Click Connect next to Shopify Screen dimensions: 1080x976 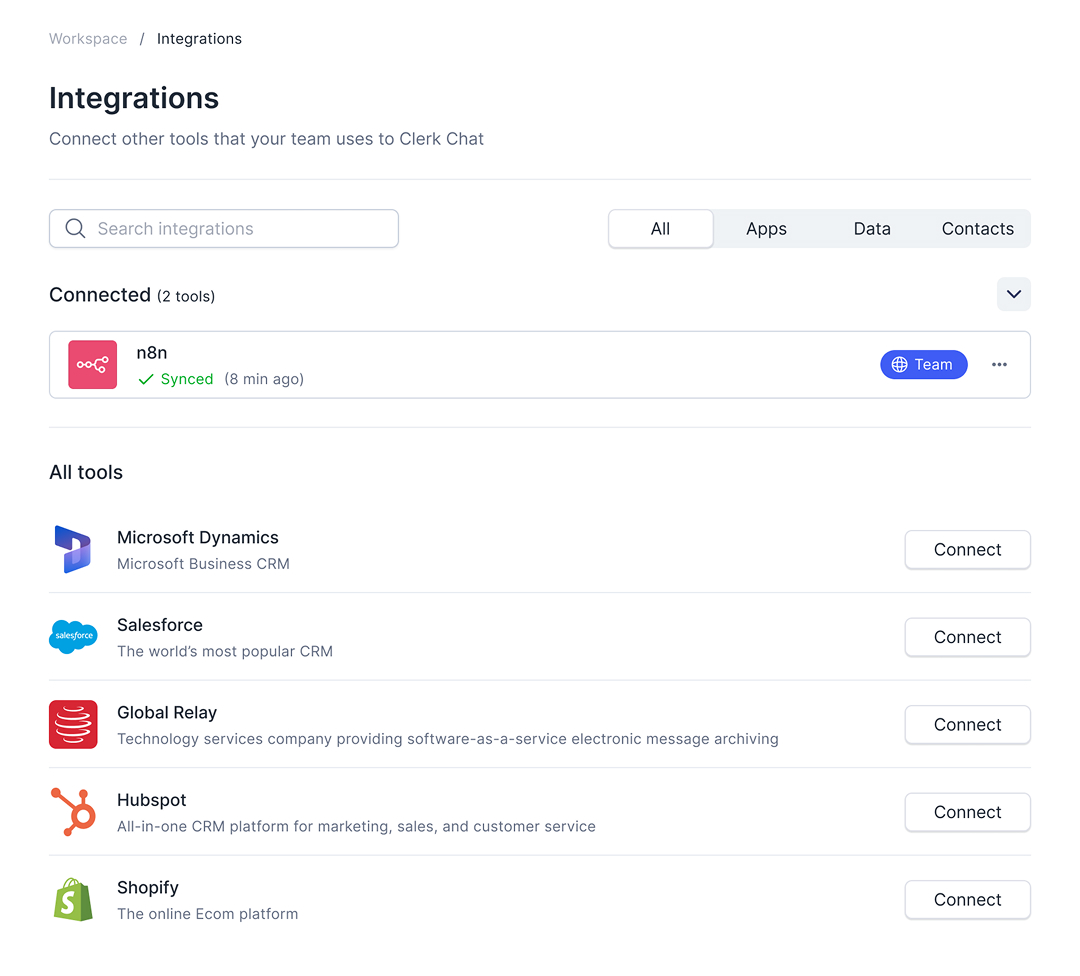967,899
